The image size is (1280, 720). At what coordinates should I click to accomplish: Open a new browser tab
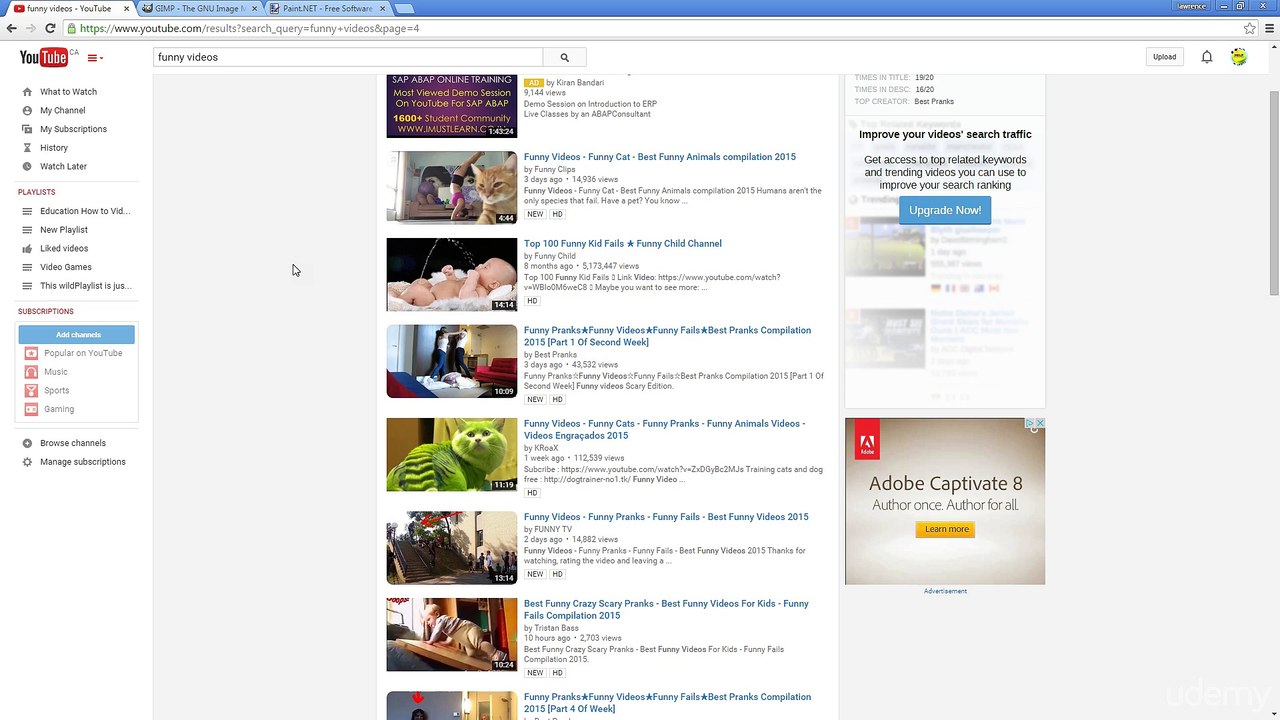[x=404, y=8]
